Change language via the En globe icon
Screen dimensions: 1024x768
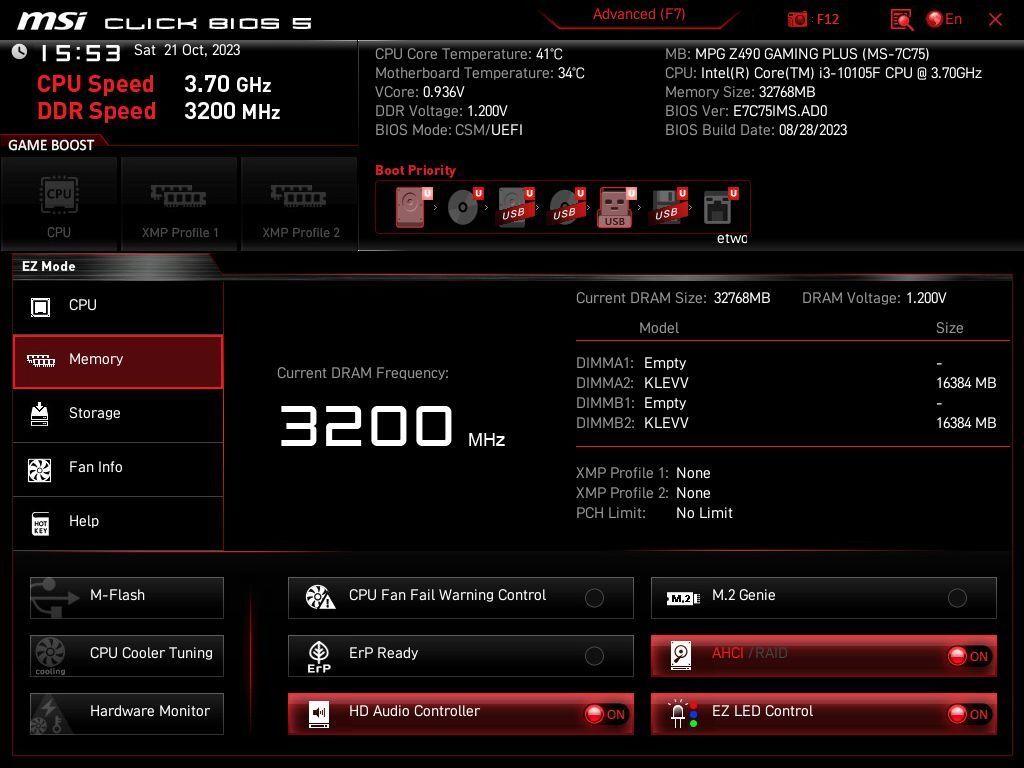pos(944,19)
